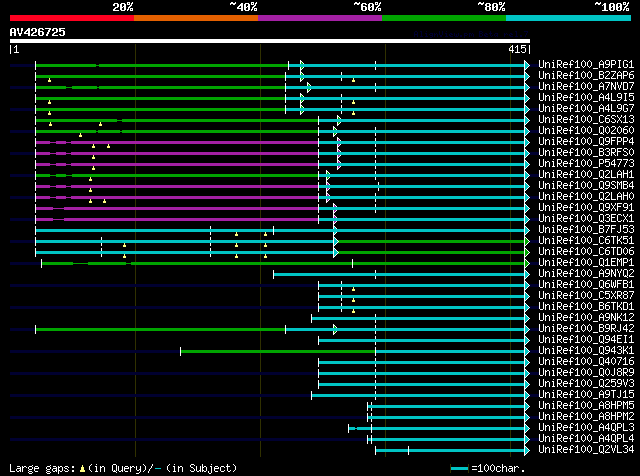Click the white query sequence bar
Viewport: 640px width, 476px height.
(270, 41)
